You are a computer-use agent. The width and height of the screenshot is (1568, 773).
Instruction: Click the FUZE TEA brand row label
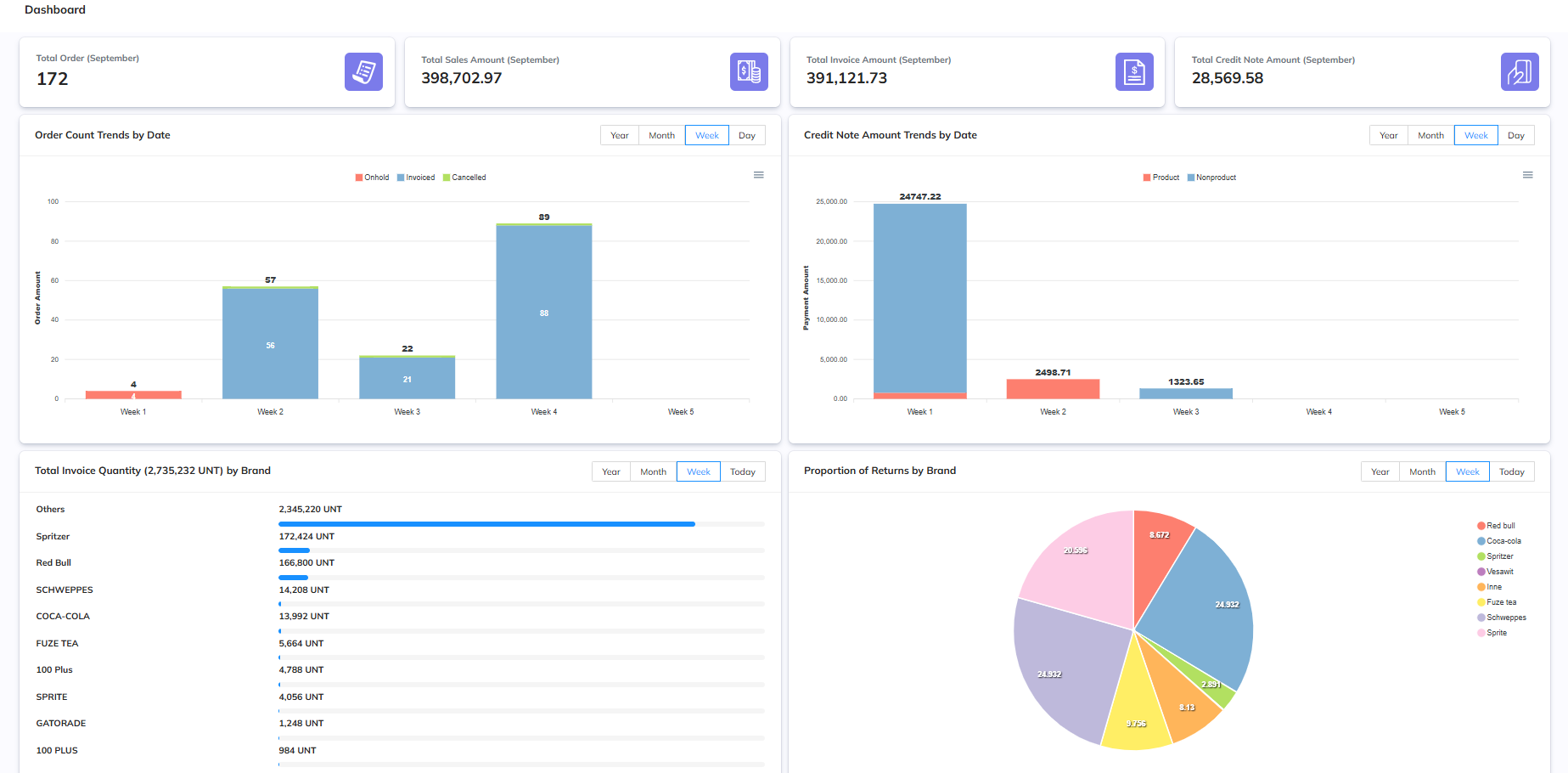pos(57,643)
